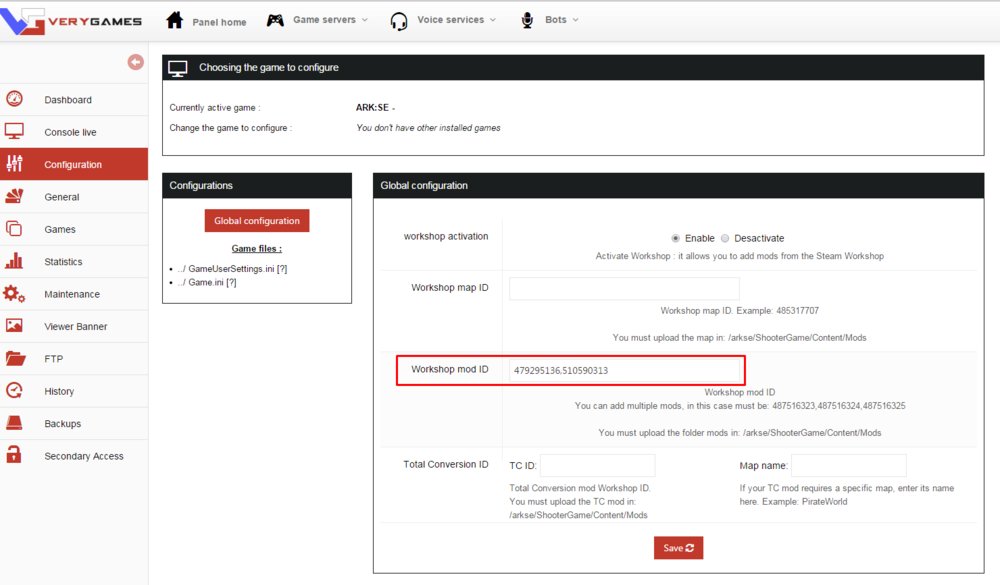The height and width of the screenshot is (585, 1000).
Task: Save the global configuration
Action: pos(679,548)
